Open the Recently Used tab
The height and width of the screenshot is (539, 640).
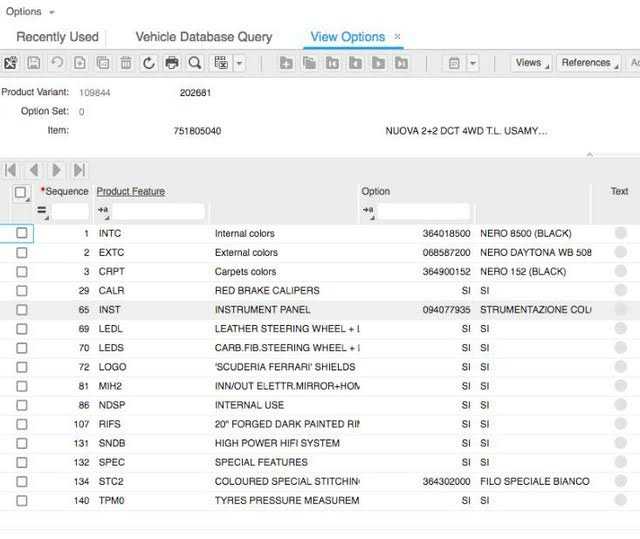(x=57, y=37)
